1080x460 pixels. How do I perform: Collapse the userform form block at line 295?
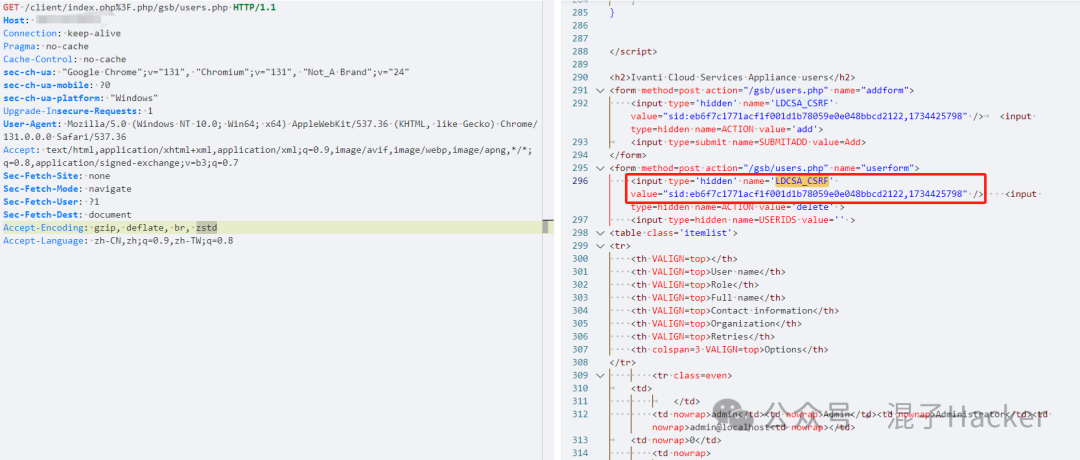600,168
